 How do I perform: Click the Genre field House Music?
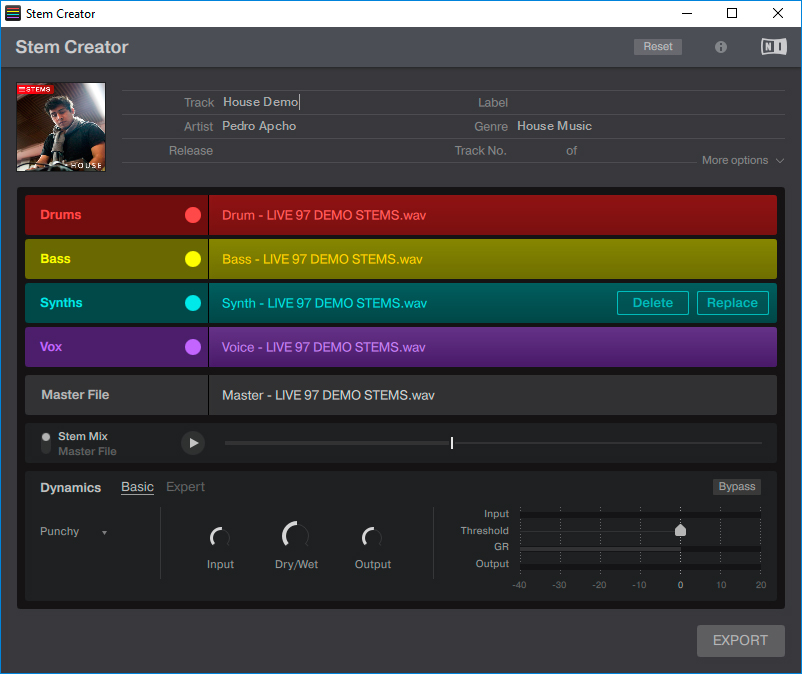[x=554, y=126]
